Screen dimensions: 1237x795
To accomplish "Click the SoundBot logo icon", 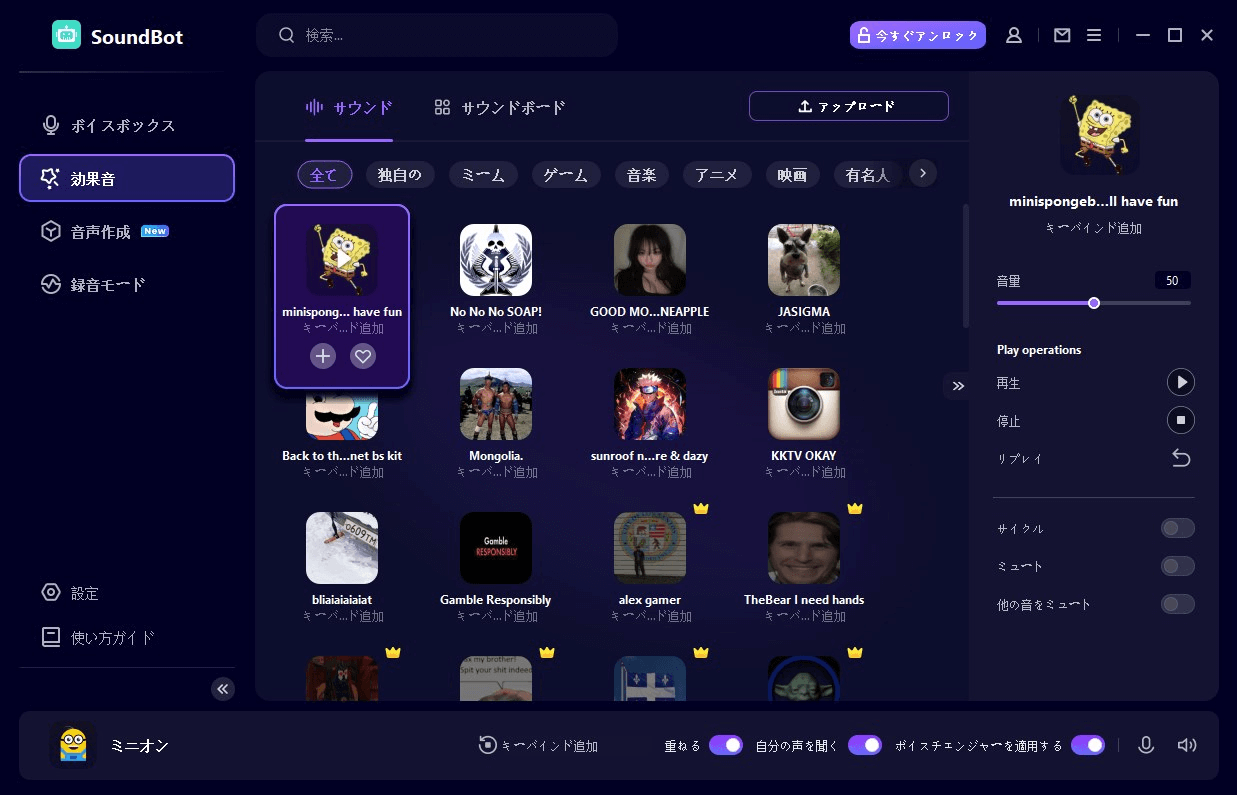I will point(66,35).
